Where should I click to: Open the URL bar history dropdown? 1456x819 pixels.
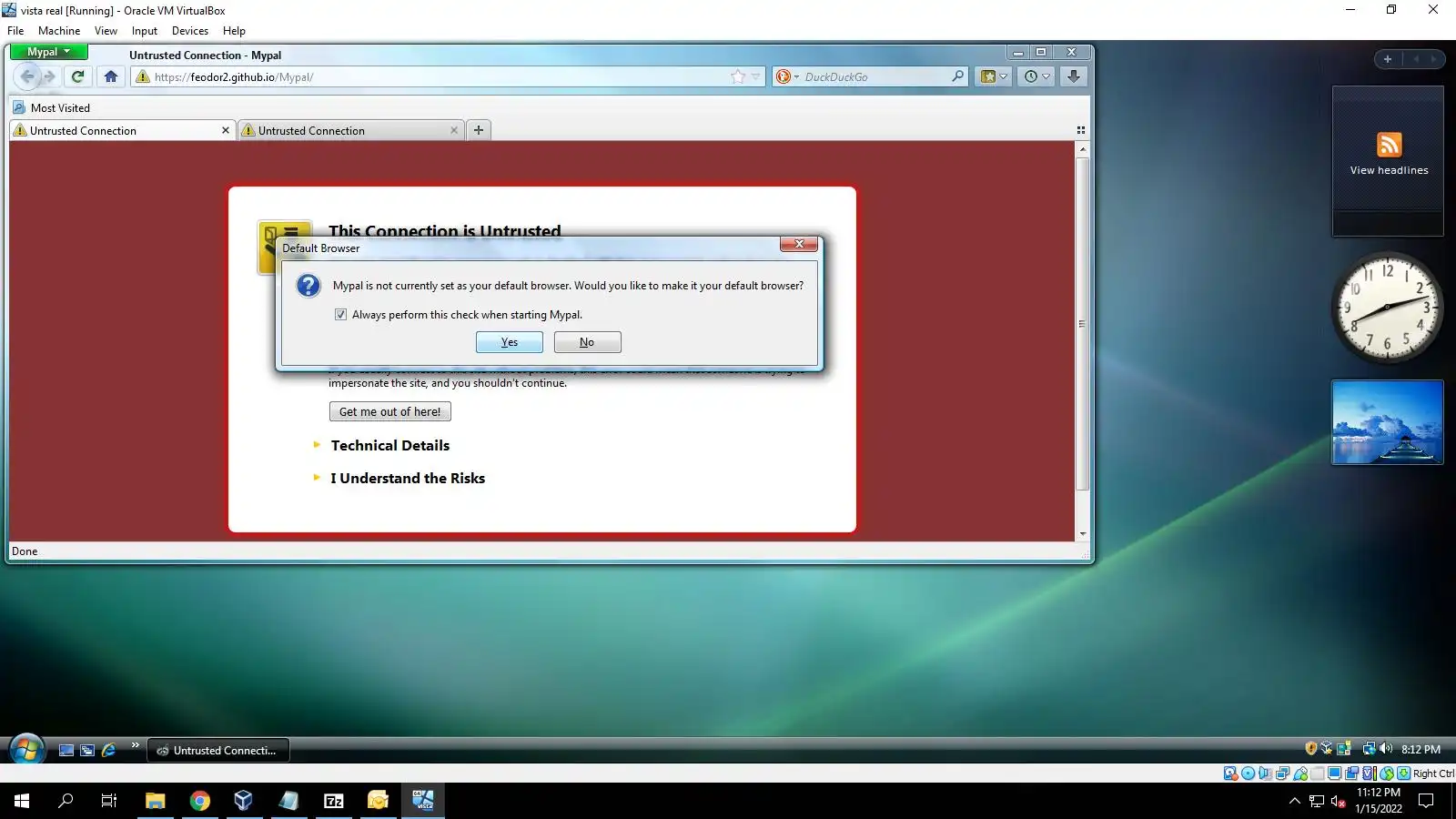755,76
